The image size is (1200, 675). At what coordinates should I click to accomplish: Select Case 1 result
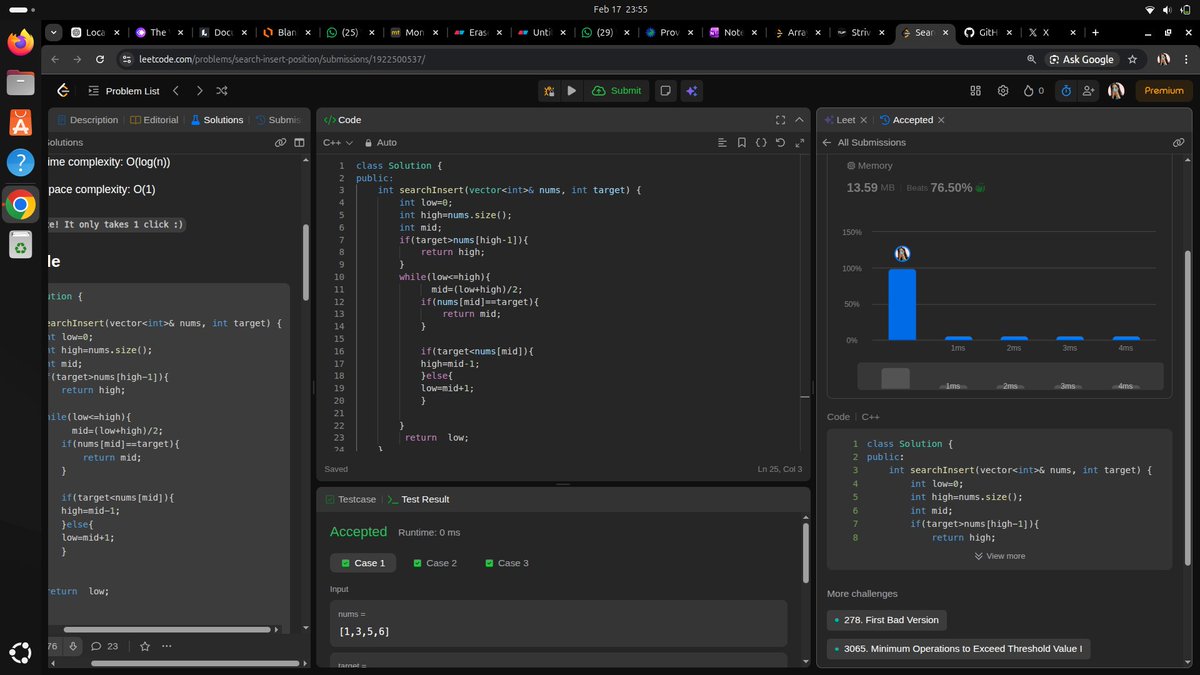363,563
